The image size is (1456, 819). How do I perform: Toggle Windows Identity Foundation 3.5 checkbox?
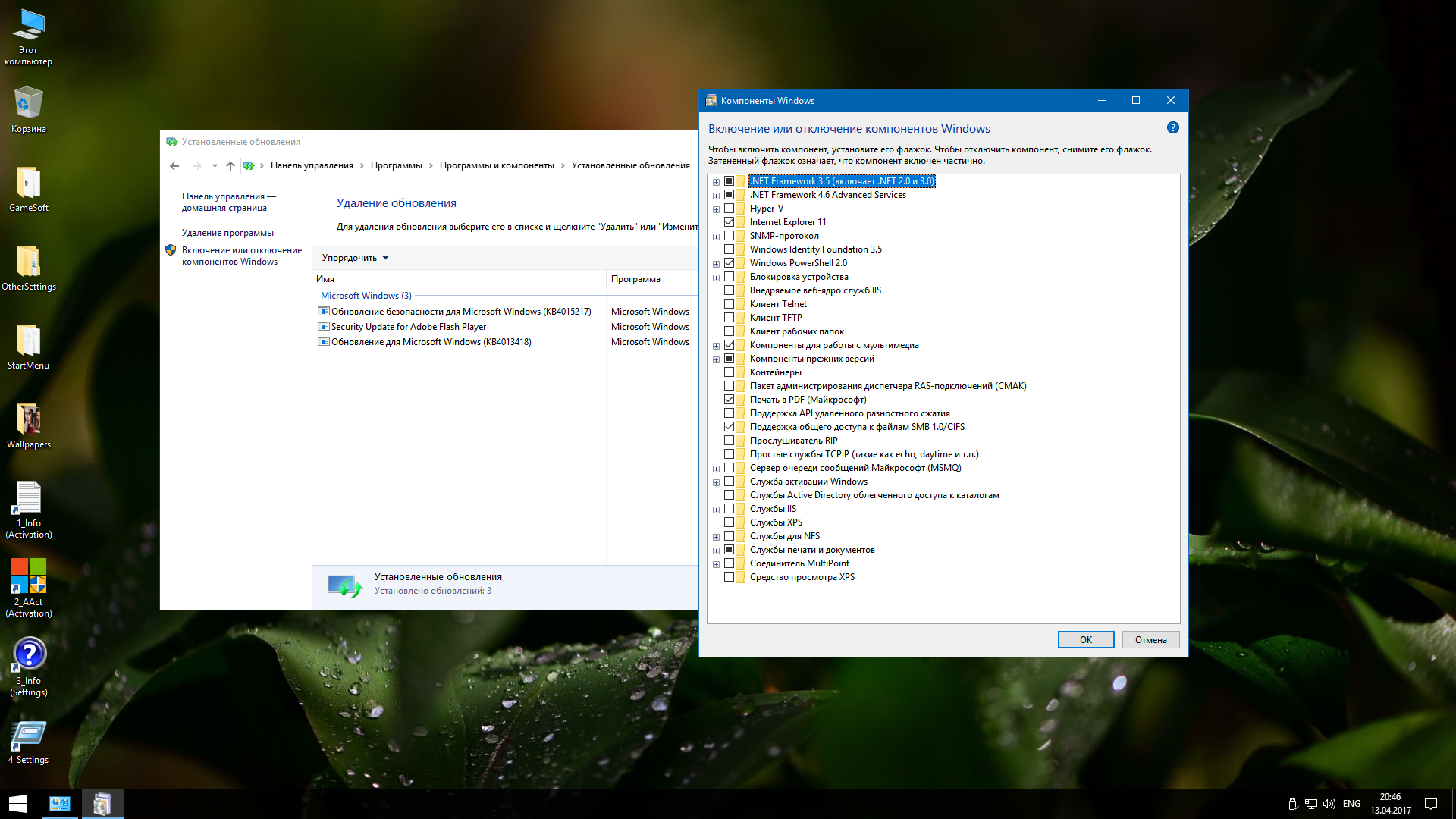[x=729, y=249]
